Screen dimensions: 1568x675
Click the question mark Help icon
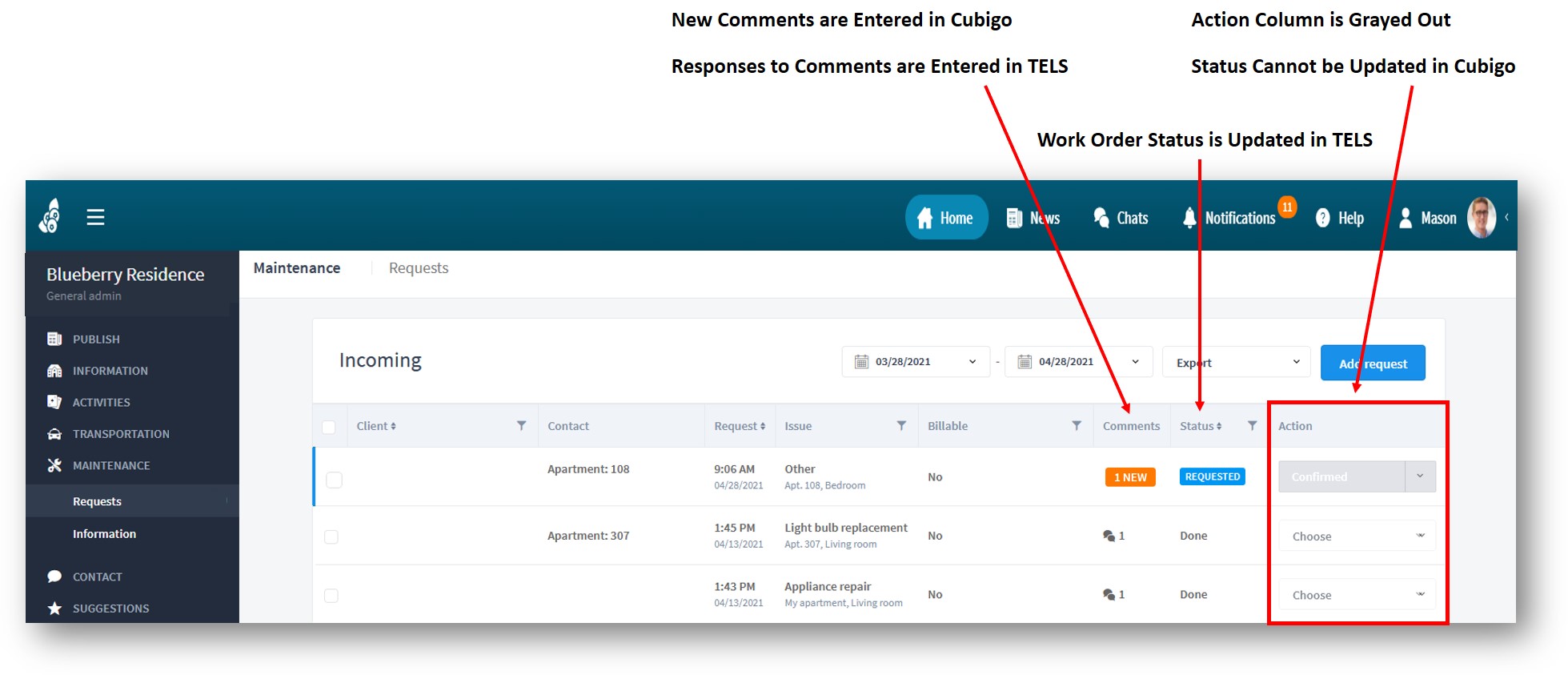tap(1322, 218)
